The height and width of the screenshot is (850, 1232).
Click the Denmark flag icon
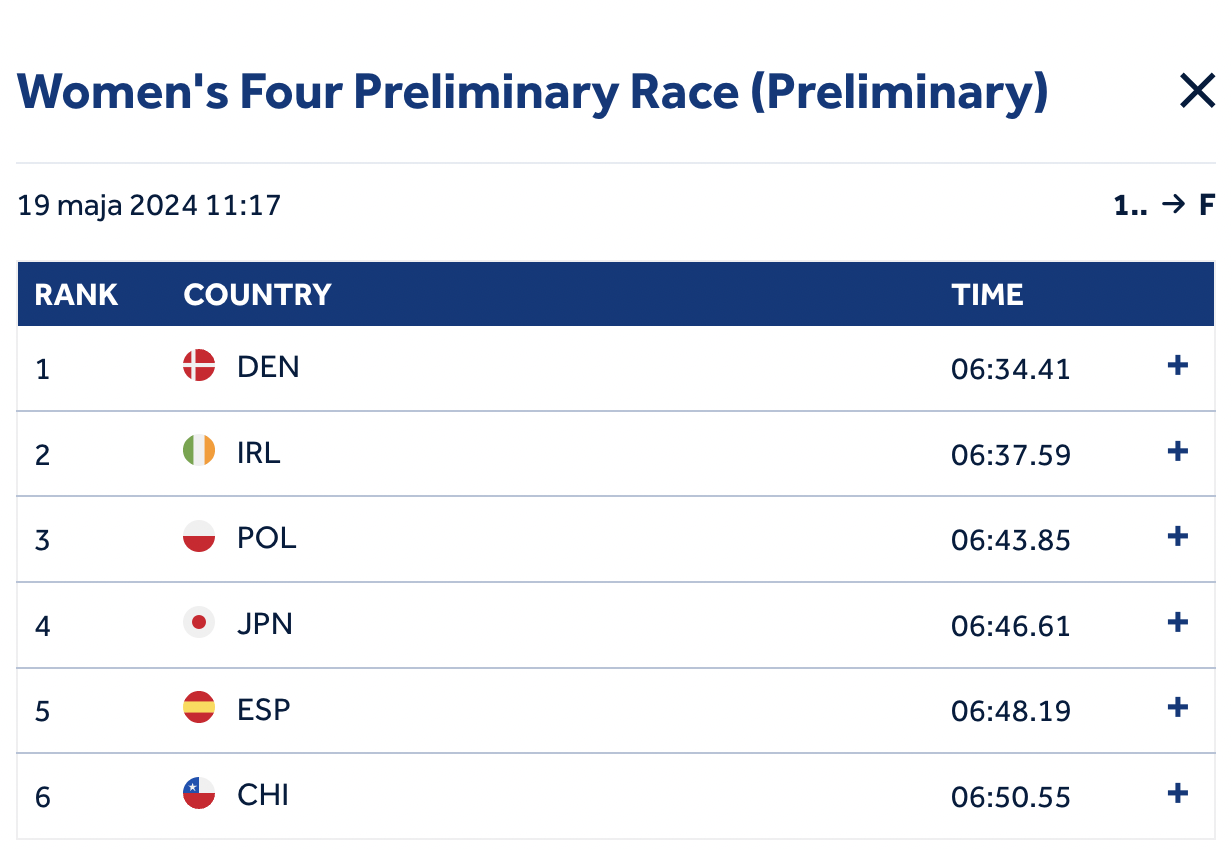coord(199,366)
